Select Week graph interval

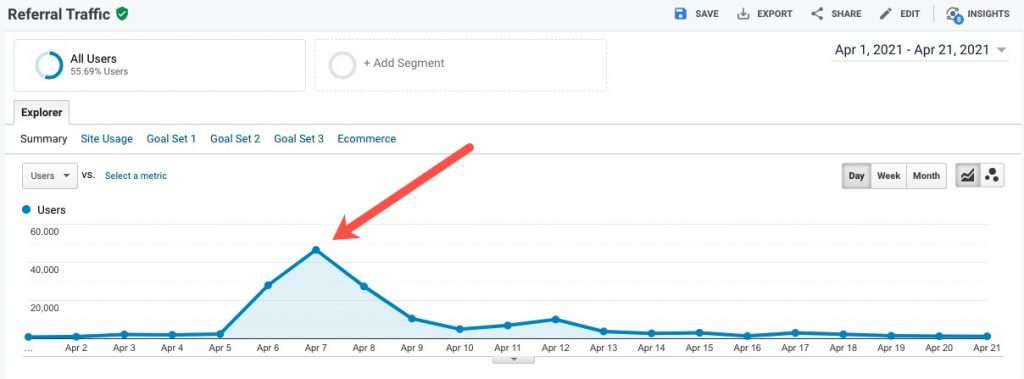[888, 176]
